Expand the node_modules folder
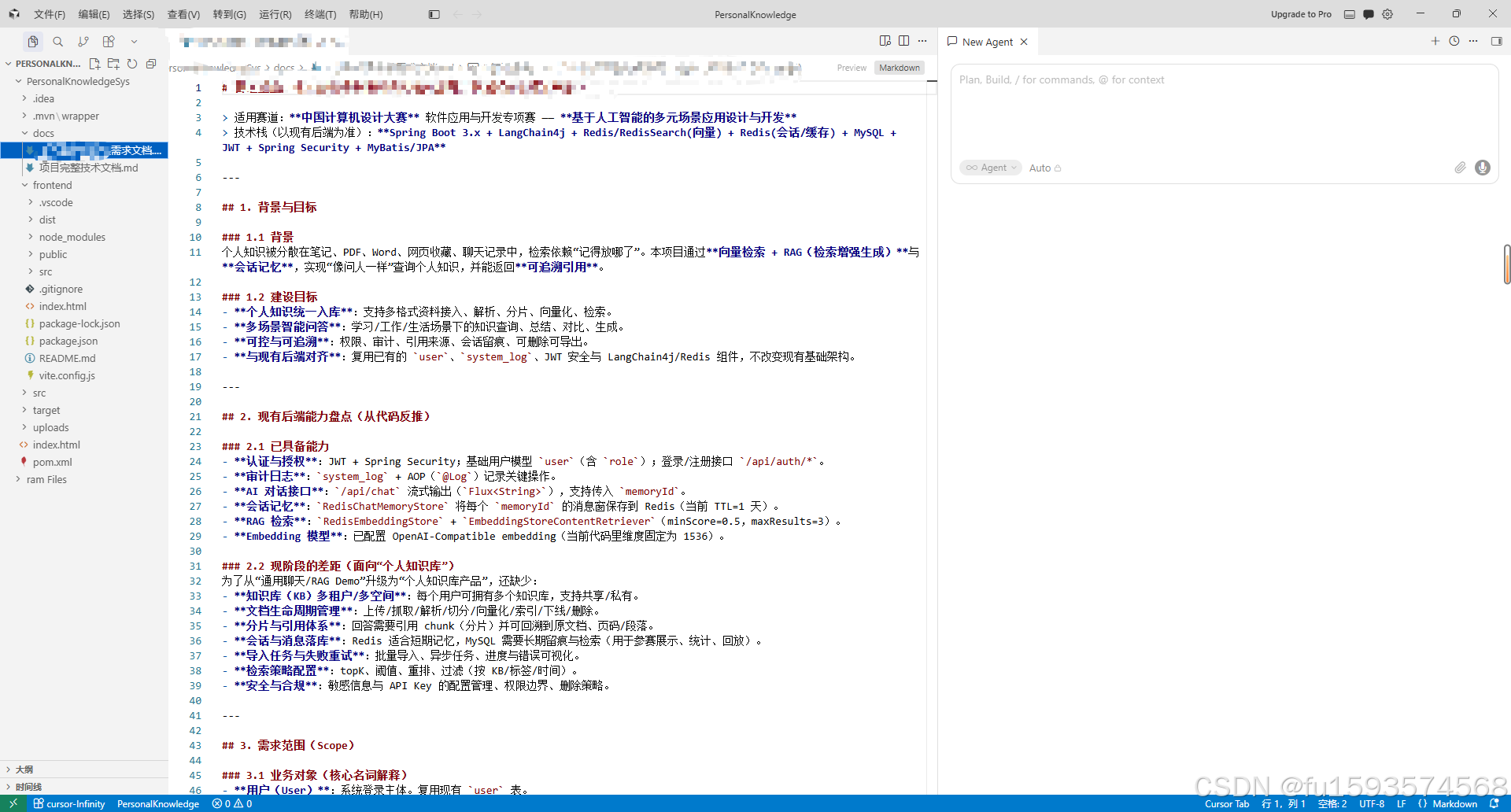Viewport: 1511px width, 812px height. pos(84,237)
